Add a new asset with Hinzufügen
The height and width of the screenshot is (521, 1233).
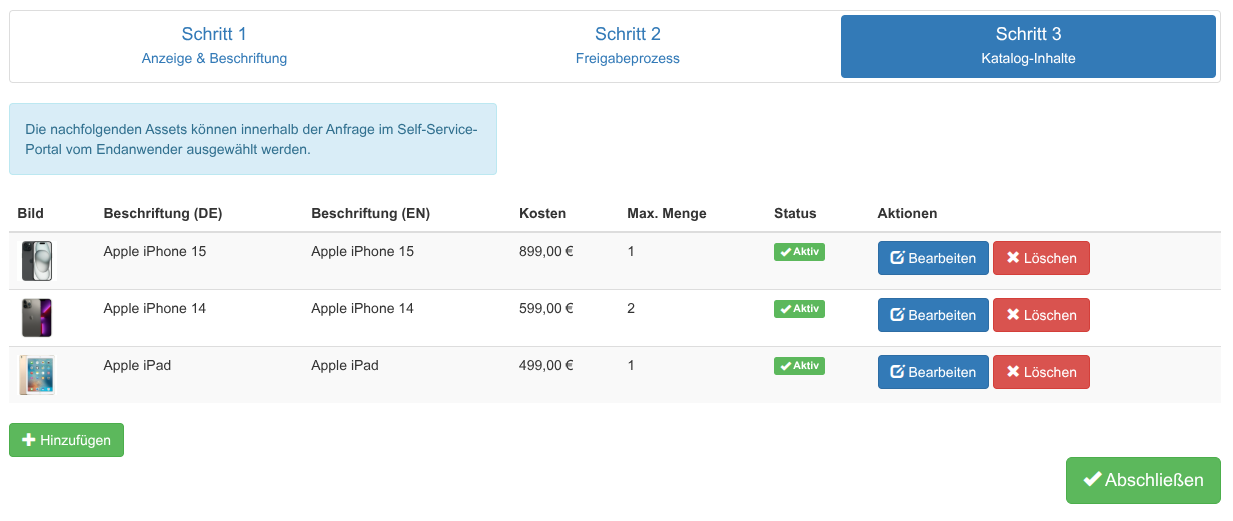pos(66,440)
